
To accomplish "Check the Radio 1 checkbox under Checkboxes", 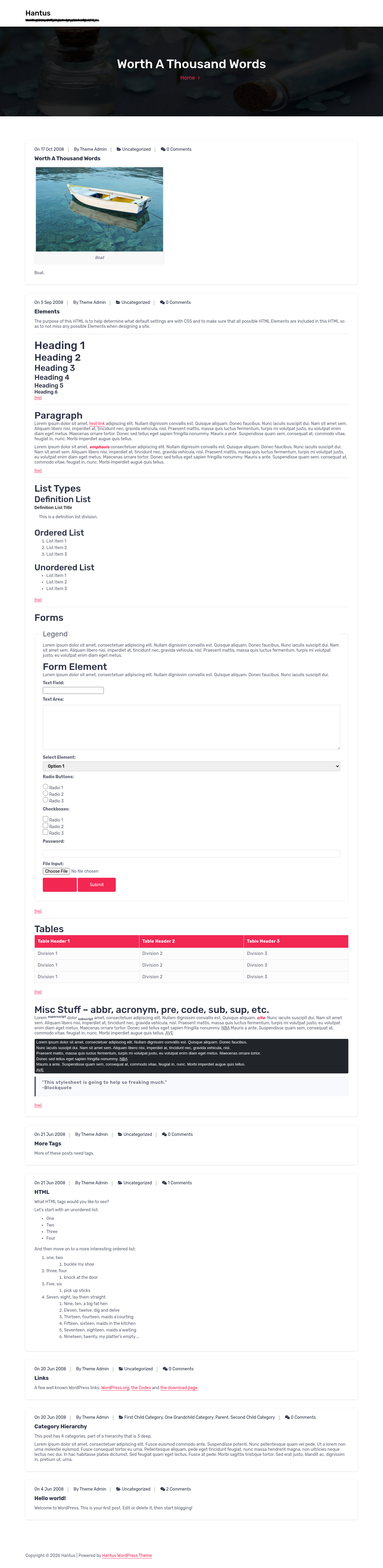I will [46, 819].
